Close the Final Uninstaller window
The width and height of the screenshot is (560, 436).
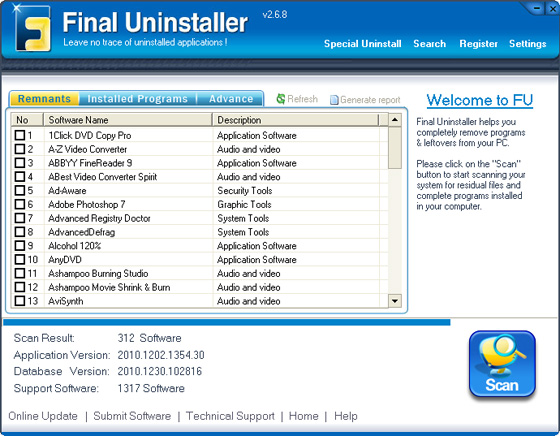(552, 9)
